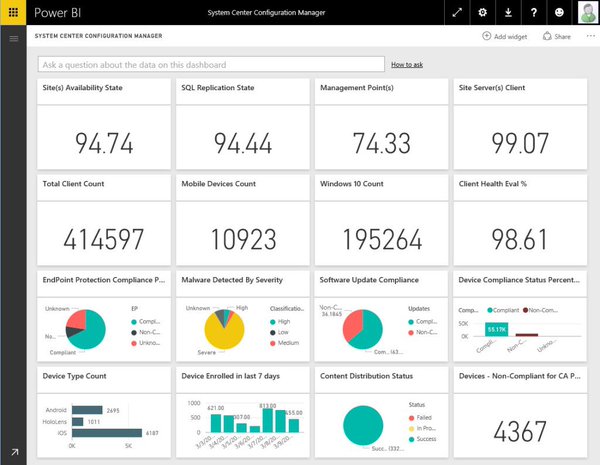This screenshot has height=465, width=600.
Task: Click the download icon in the header
Action: click(509, 13)
